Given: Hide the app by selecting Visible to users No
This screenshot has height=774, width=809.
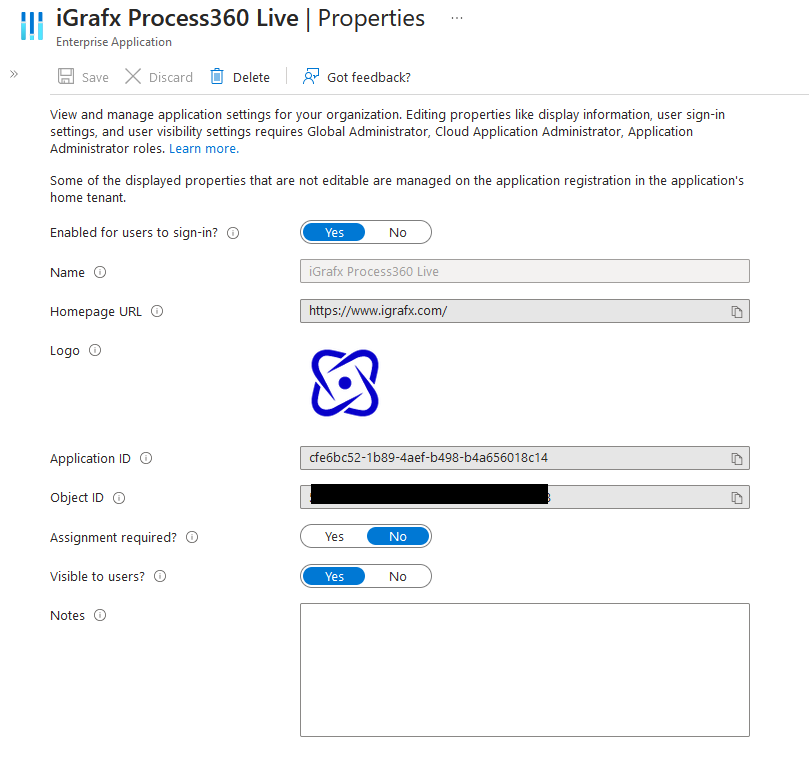Looking at the screenshot, I should (398, 576).
